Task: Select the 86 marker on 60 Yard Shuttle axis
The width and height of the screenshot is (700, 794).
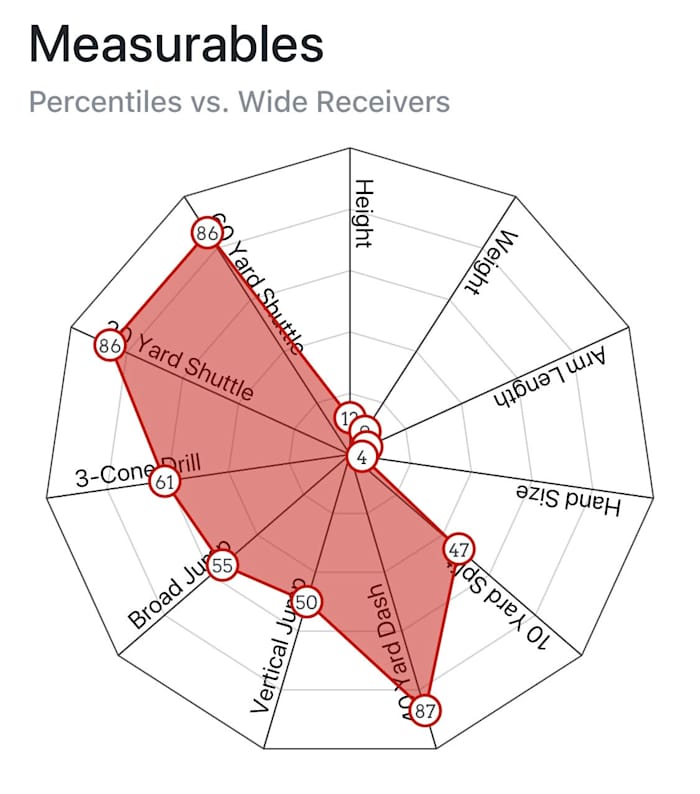Action: coord(207,234)
